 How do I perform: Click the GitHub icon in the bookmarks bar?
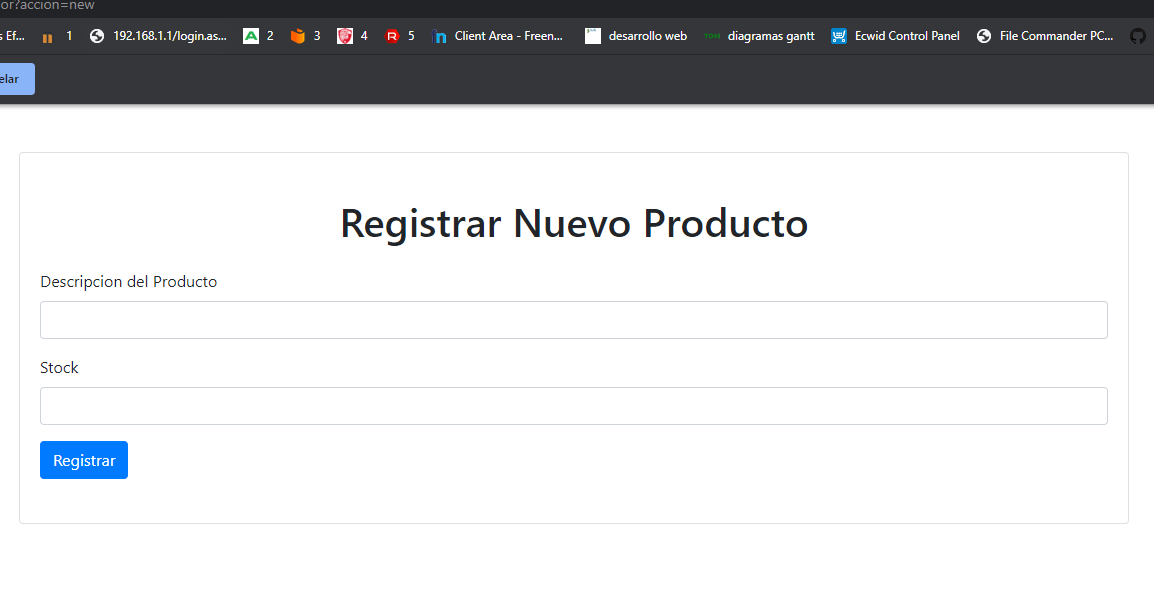pyautogui.click(x=1138, y=35)
